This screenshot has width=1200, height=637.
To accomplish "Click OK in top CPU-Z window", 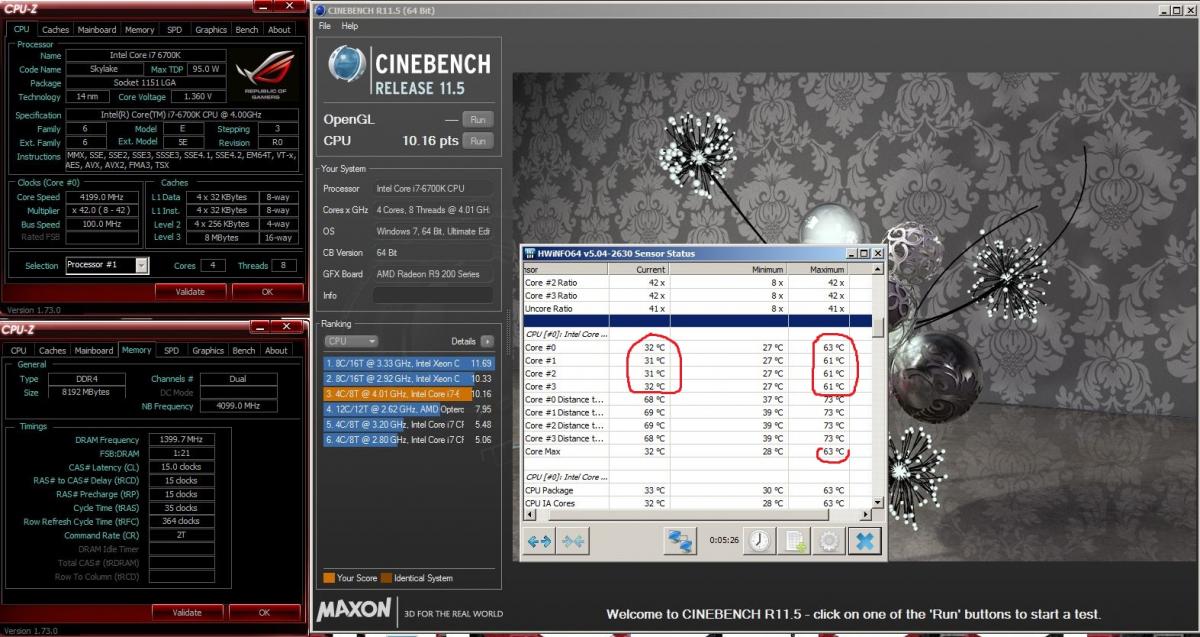I will point(267,292).
